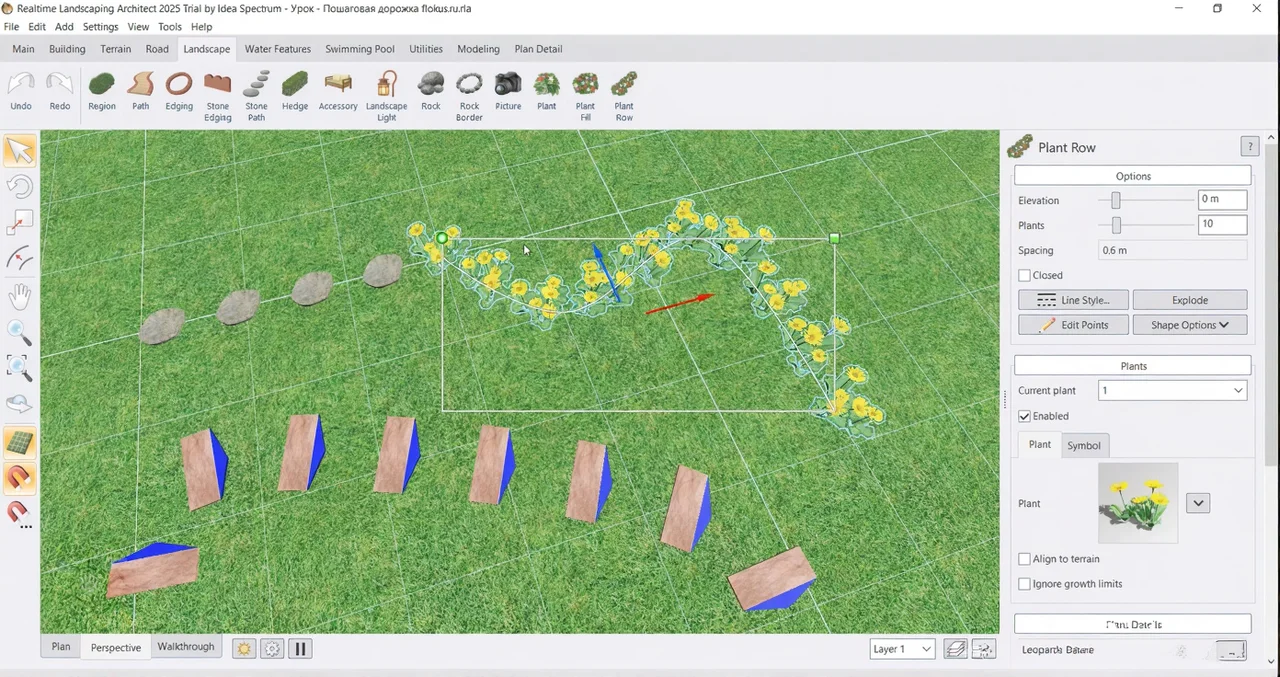Image resolution: width=1280 pixels, height=677 pixels.
Task: Click the Explode button
Action: (x=1189, y=300)
